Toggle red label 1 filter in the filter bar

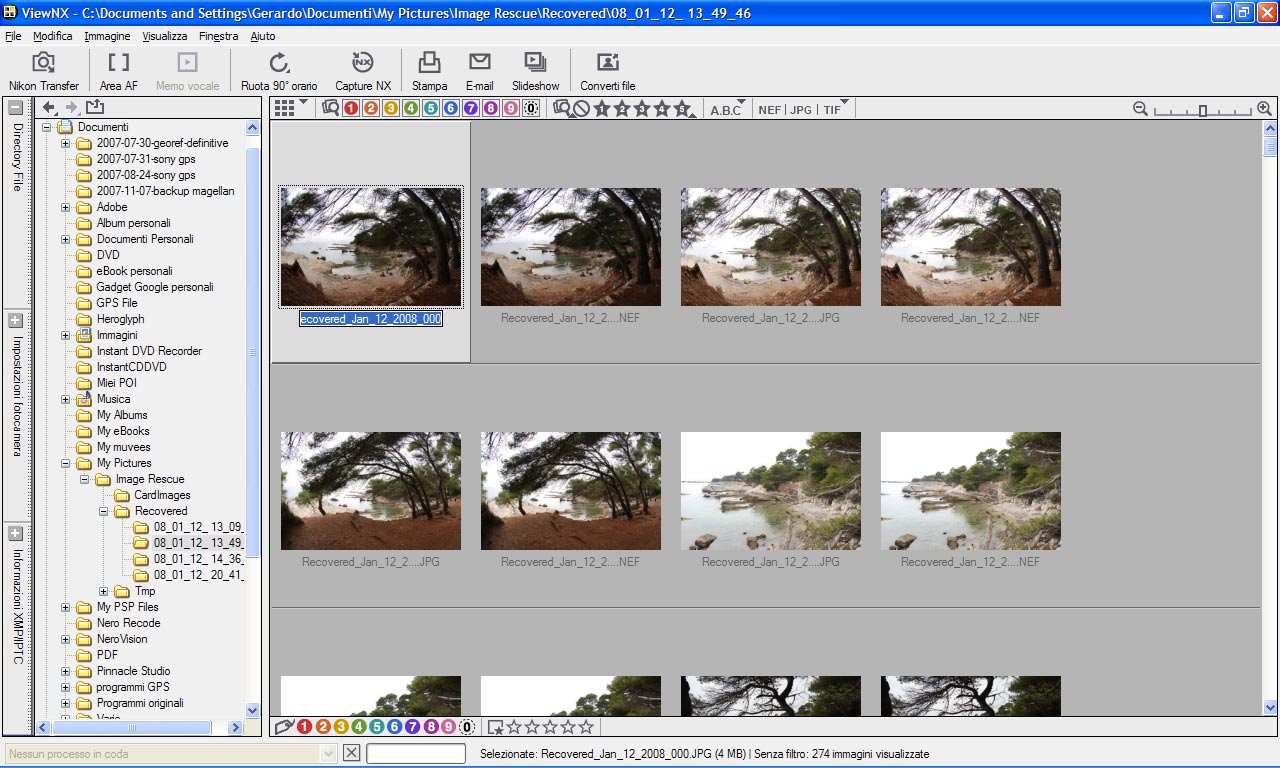pos(351,109)
